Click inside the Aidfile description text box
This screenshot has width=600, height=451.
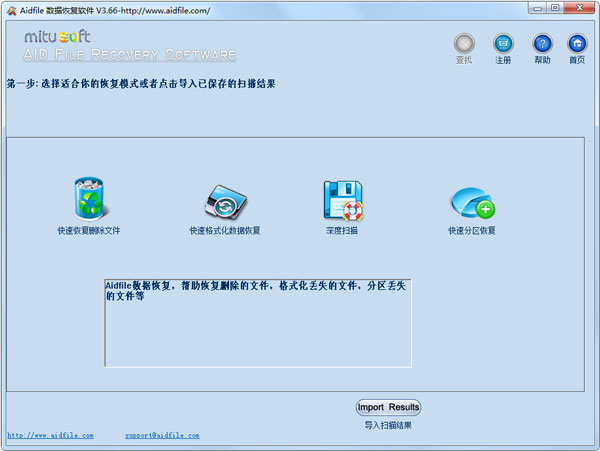pyautogui.click(x=258, y=323)
